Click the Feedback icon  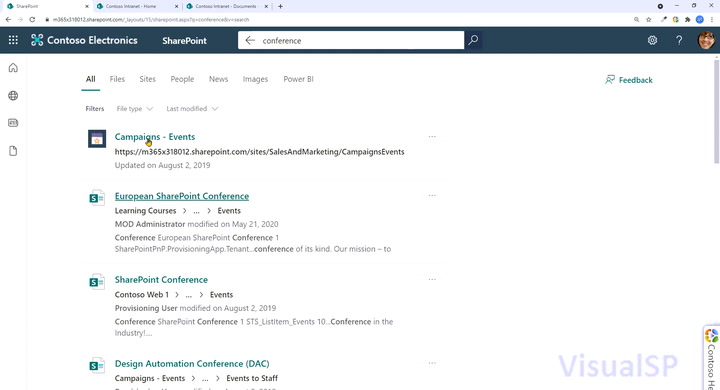click(610, 80)
